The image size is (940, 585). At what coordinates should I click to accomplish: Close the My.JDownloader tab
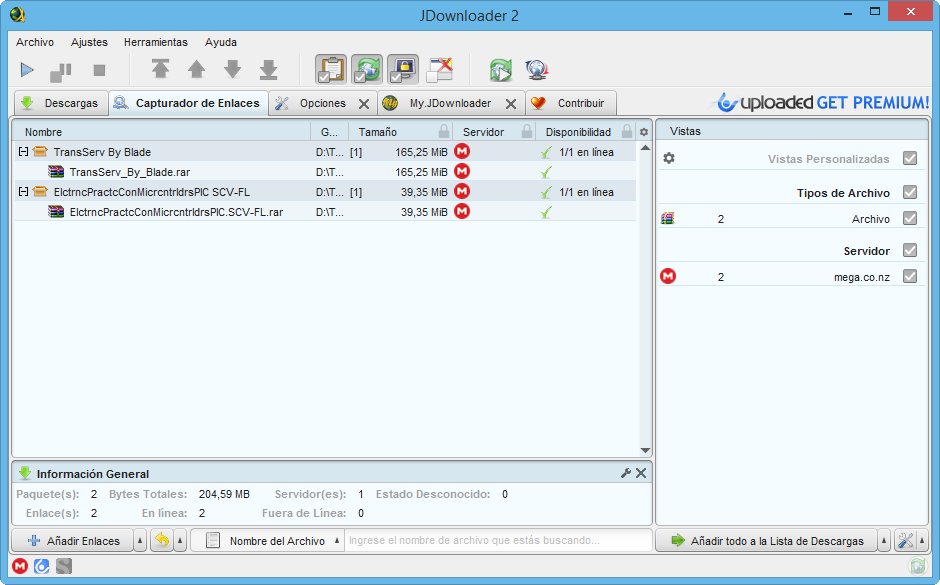pyautogui.click(x=511, y=104)
